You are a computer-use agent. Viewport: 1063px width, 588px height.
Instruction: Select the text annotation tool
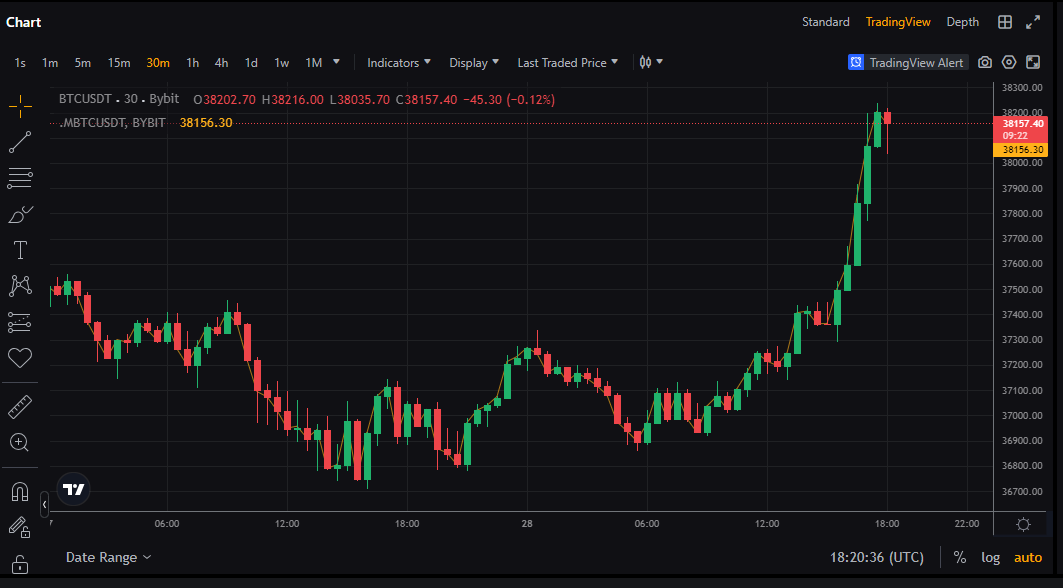point(20,250)
